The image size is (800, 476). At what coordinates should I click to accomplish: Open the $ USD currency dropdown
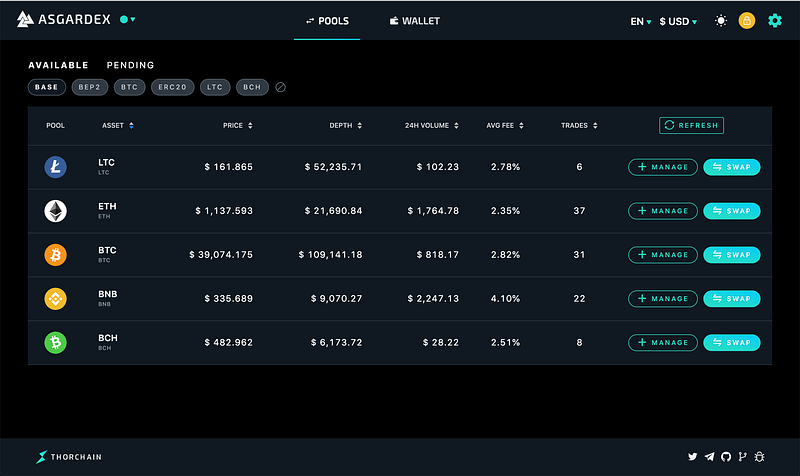point(678,21)
